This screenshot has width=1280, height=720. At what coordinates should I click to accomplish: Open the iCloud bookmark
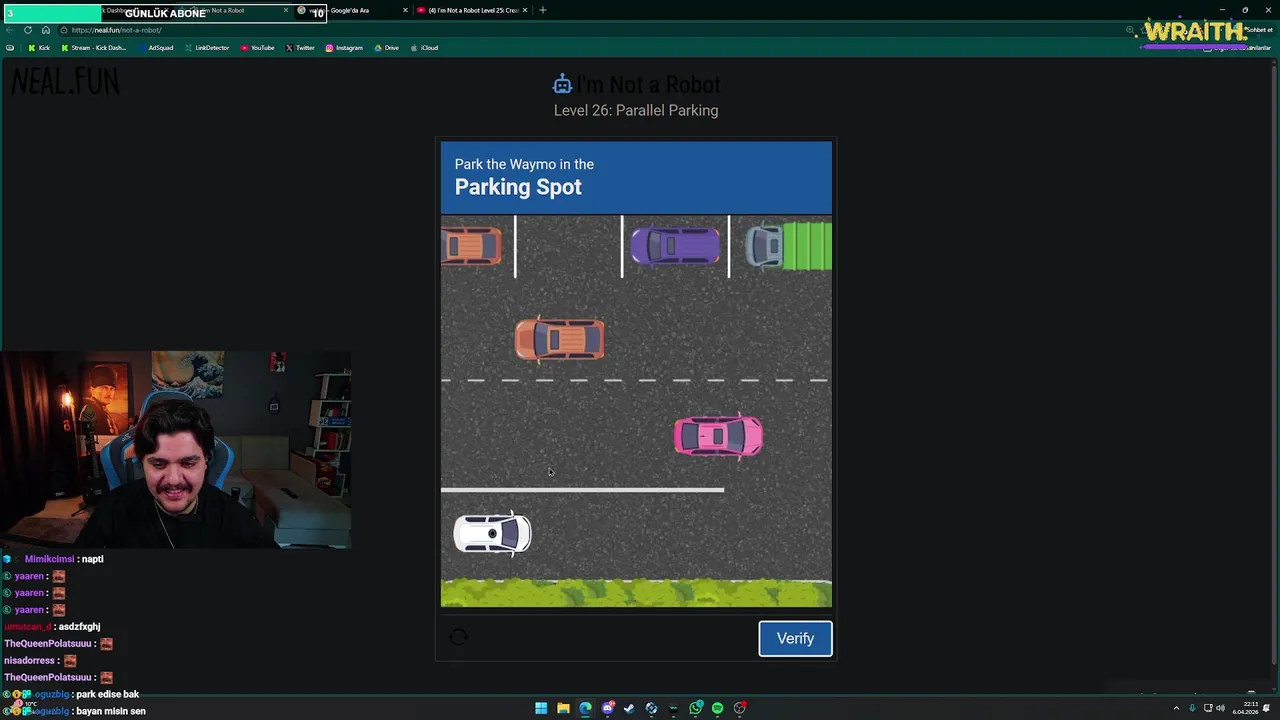(424, 48)
